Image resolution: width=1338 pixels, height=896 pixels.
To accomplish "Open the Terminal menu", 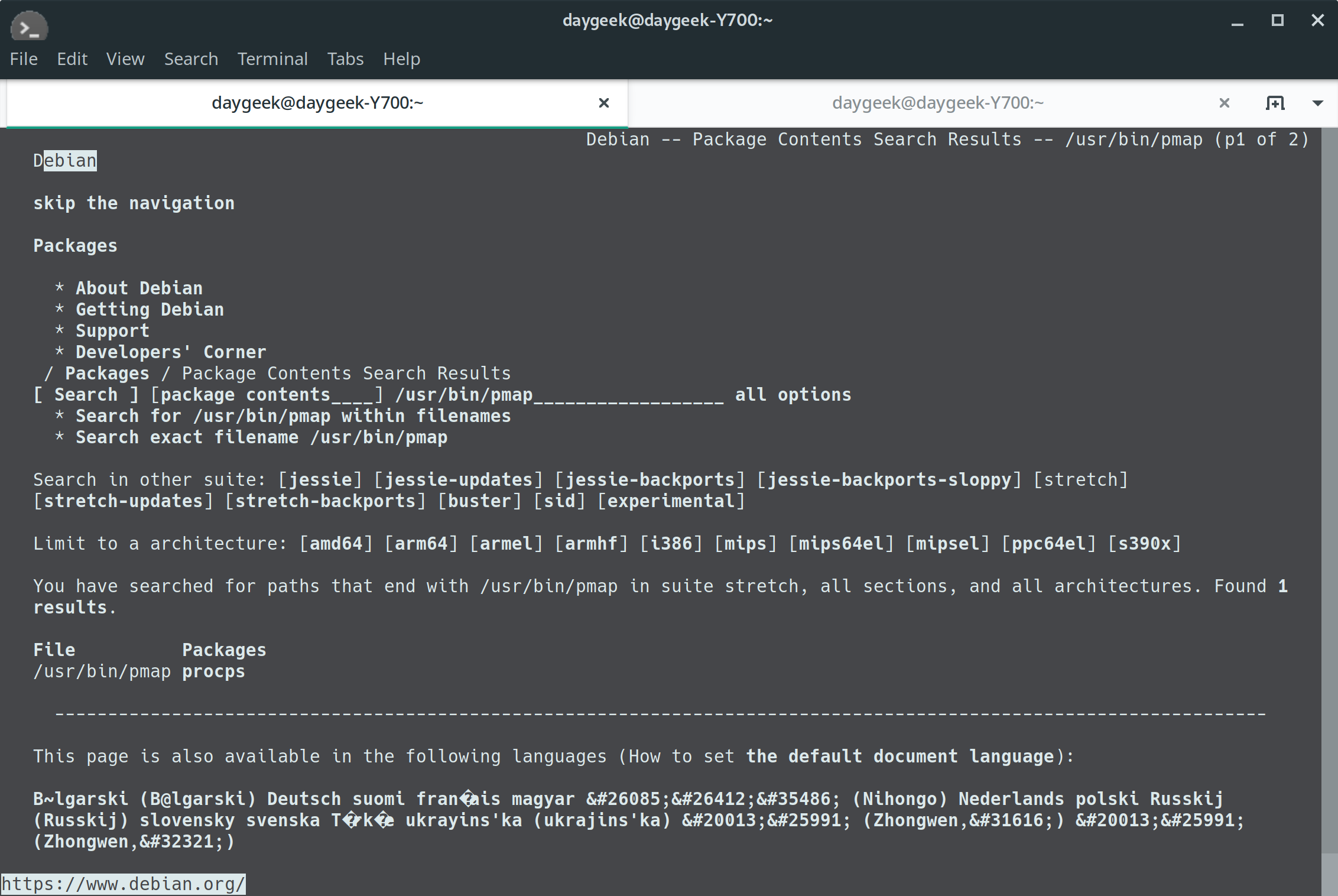I will (272, 59).
